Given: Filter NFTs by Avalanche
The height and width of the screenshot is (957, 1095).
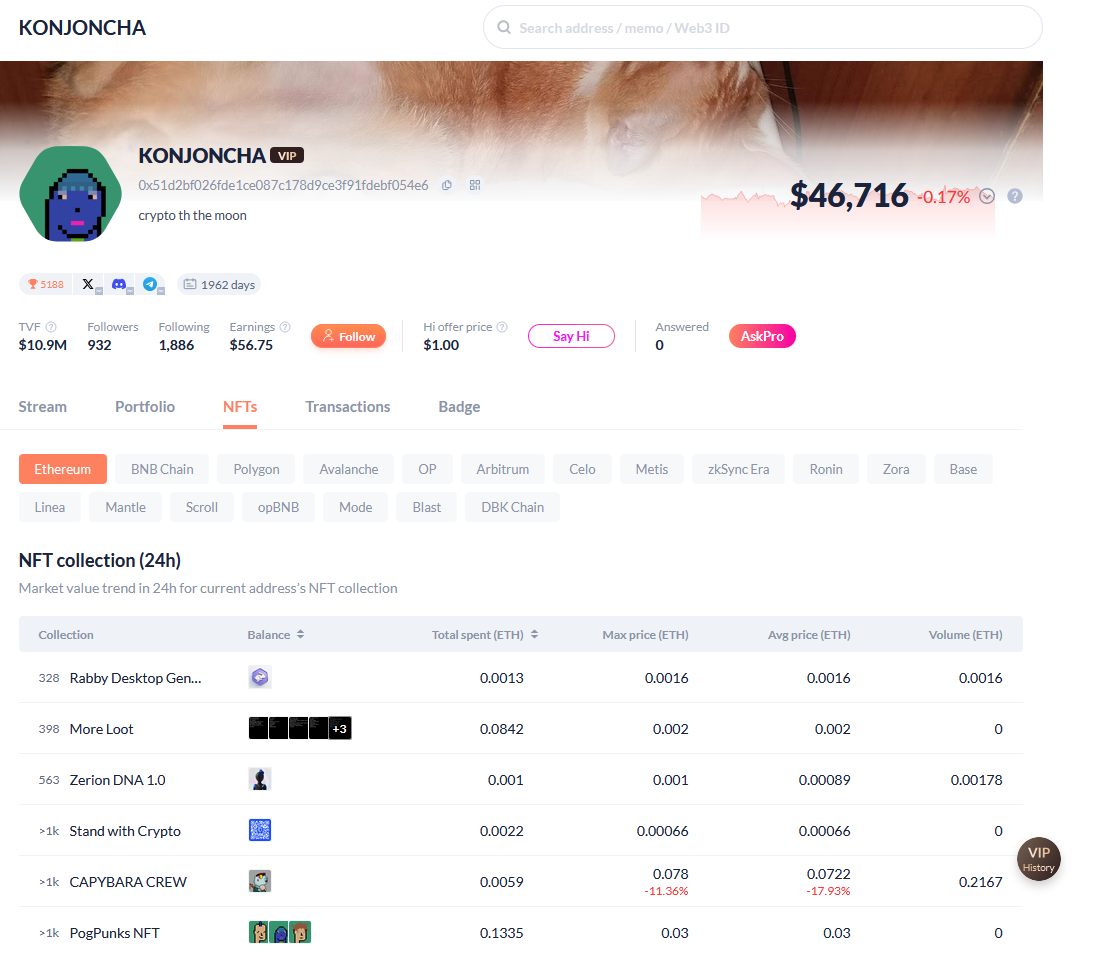Looking at the screenshot, I should [348, 469].
